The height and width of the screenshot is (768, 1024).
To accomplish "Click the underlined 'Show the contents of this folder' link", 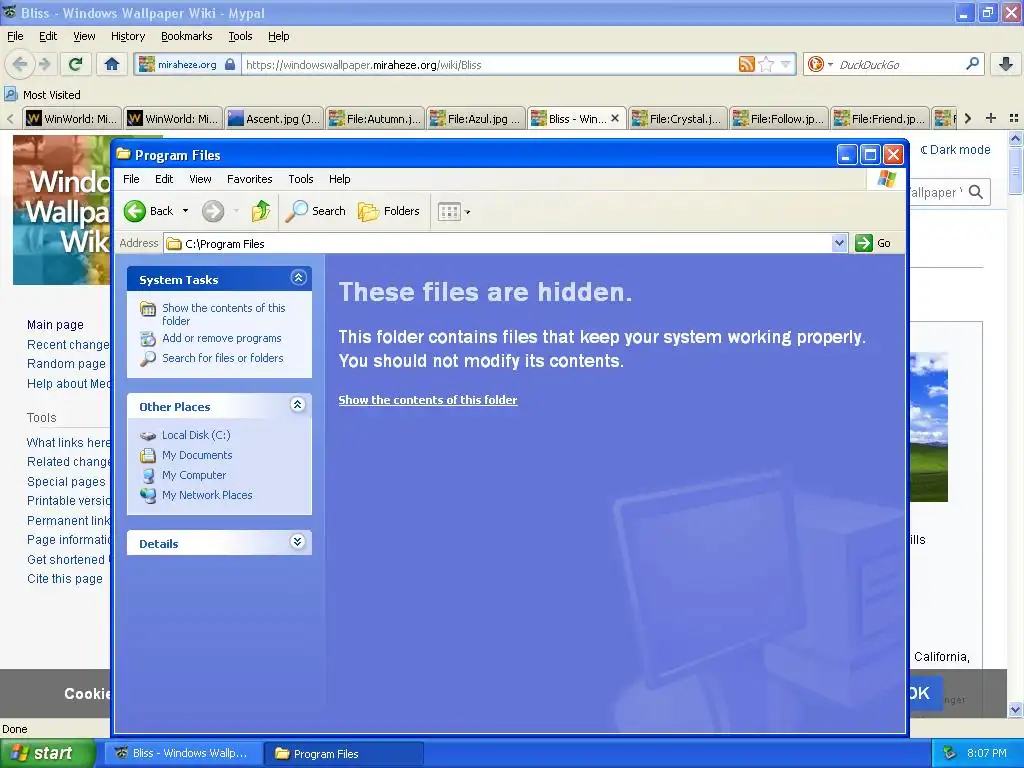I will point(428,400).
